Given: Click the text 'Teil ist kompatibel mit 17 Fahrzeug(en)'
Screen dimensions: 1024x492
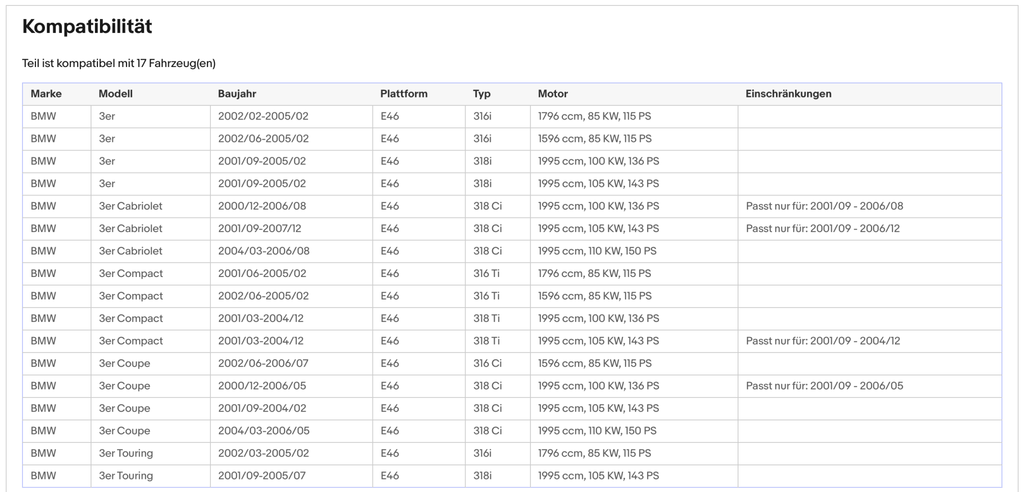Looking at the screenshot, I should [x=119, y=63].
